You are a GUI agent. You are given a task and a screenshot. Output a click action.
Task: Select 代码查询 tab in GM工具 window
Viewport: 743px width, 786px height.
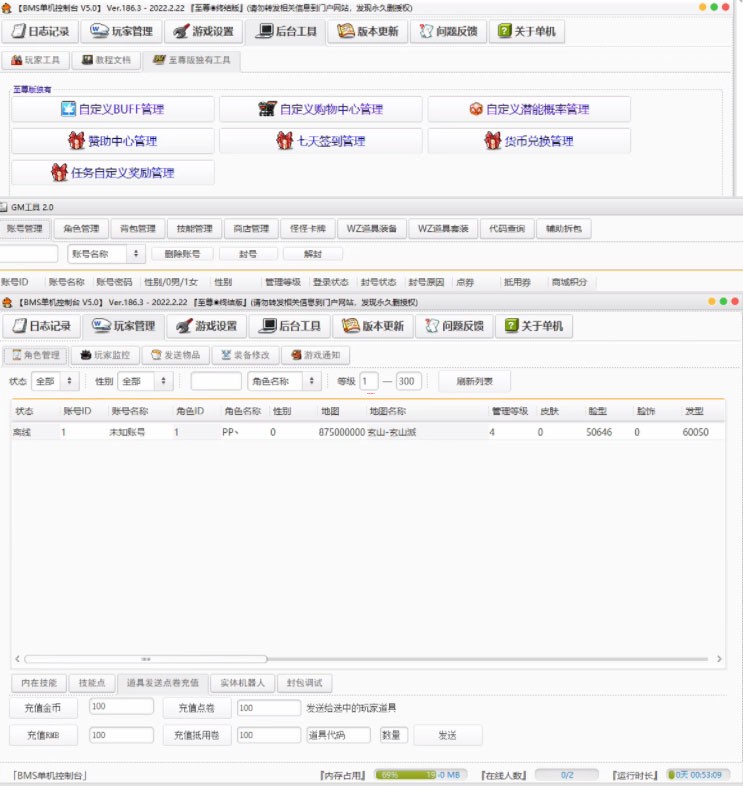[x=507, y=229]
